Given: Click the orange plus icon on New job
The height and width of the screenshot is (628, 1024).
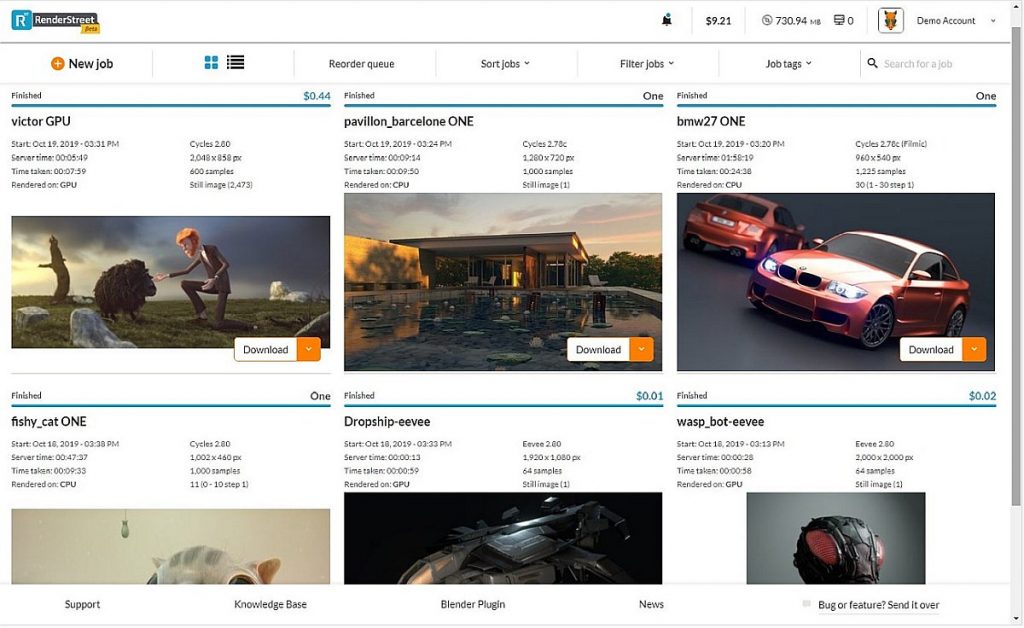Looking at the screenshot, I should [59, 63].
